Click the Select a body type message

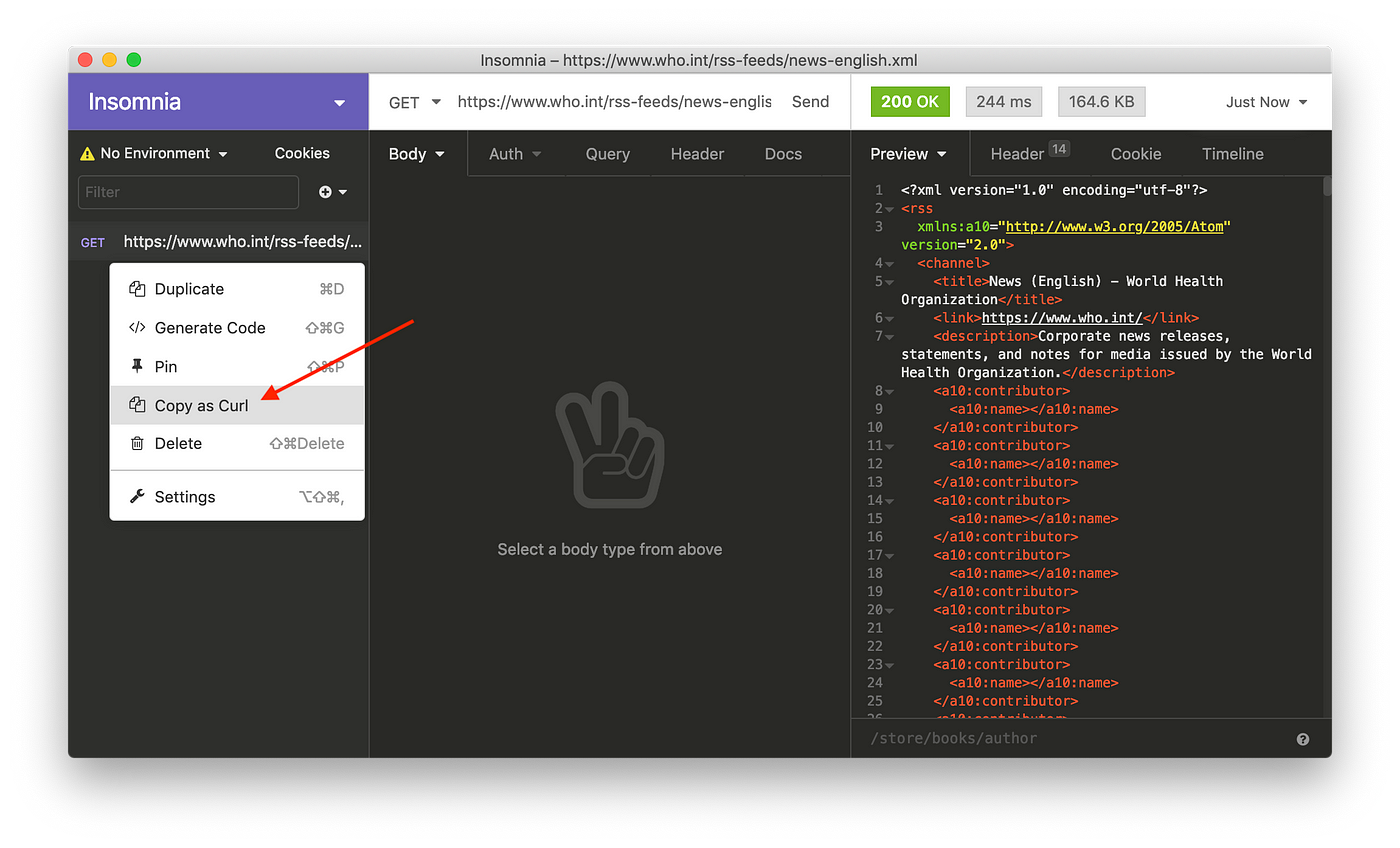[610, 549]
